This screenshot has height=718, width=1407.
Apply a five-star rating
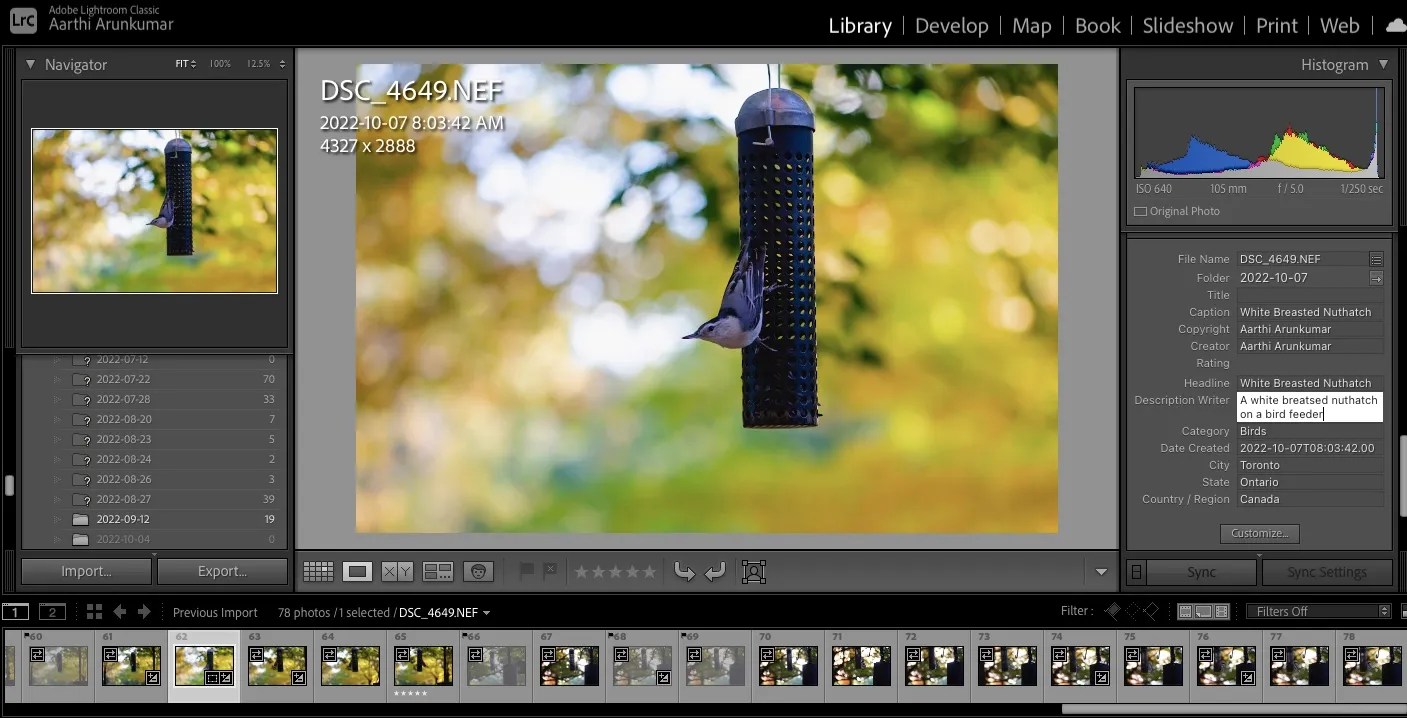click(648, 571)
